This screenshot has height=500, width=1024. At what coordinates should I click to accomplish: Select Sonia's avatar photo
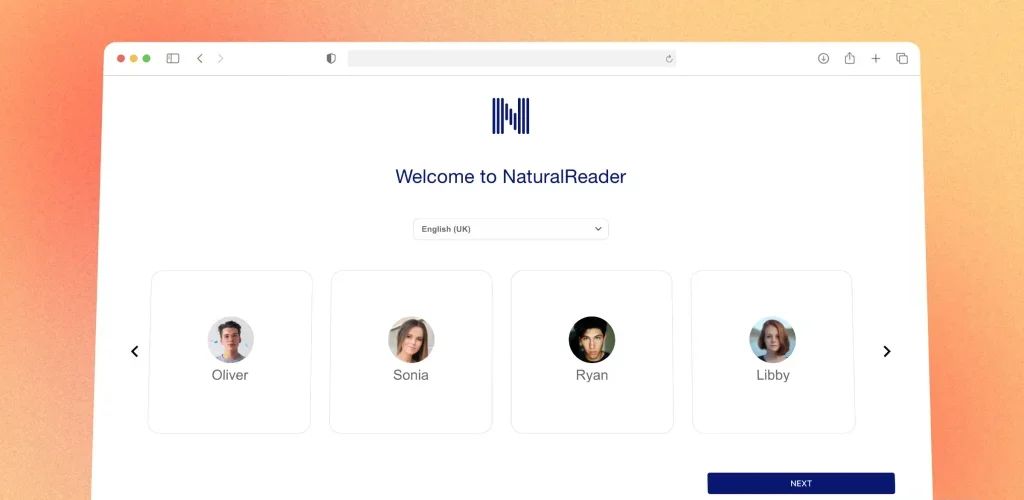411,339
